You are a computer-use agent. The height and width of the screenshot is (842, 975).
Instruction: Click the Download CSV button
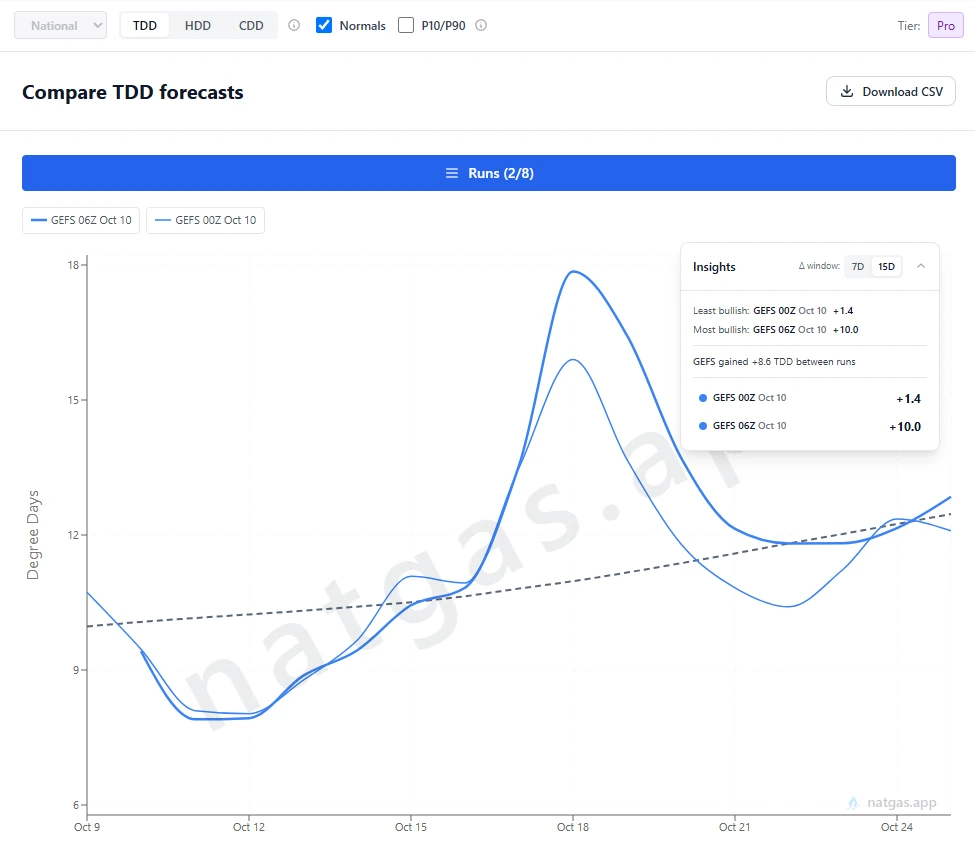[x=890, y=91]
